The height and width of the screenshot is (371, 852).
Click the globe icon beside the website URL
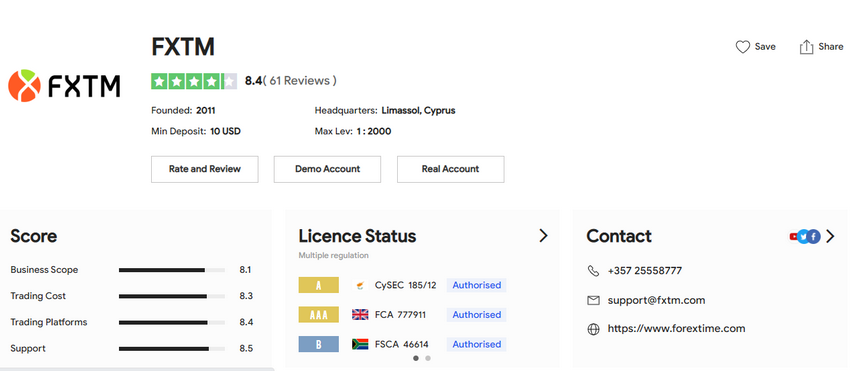(593, 329)
